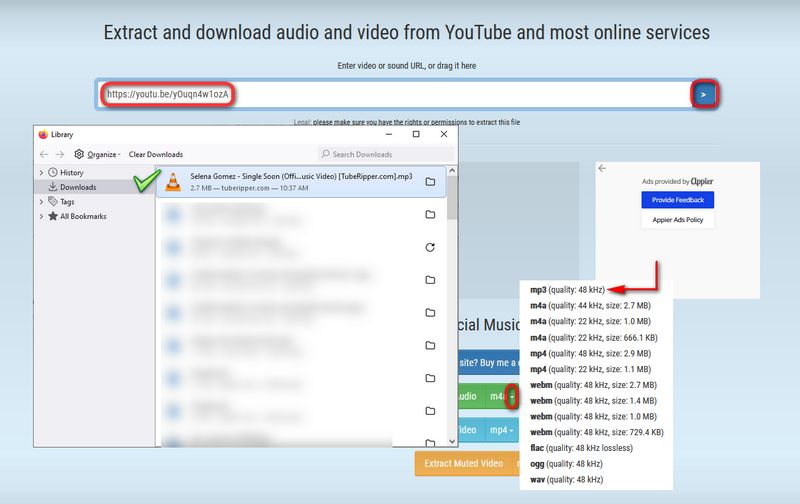800x504 pixels.
Task: Choose webm 48 kHz, size 1.4 MB
Action: pos(593,401)
